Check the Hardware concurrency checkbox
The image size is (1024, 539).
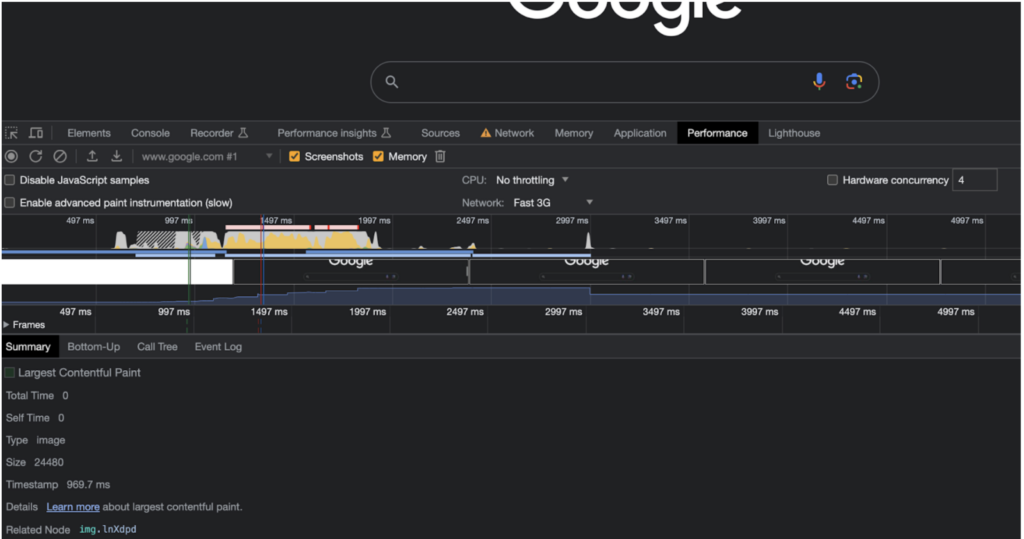point(832,180)
